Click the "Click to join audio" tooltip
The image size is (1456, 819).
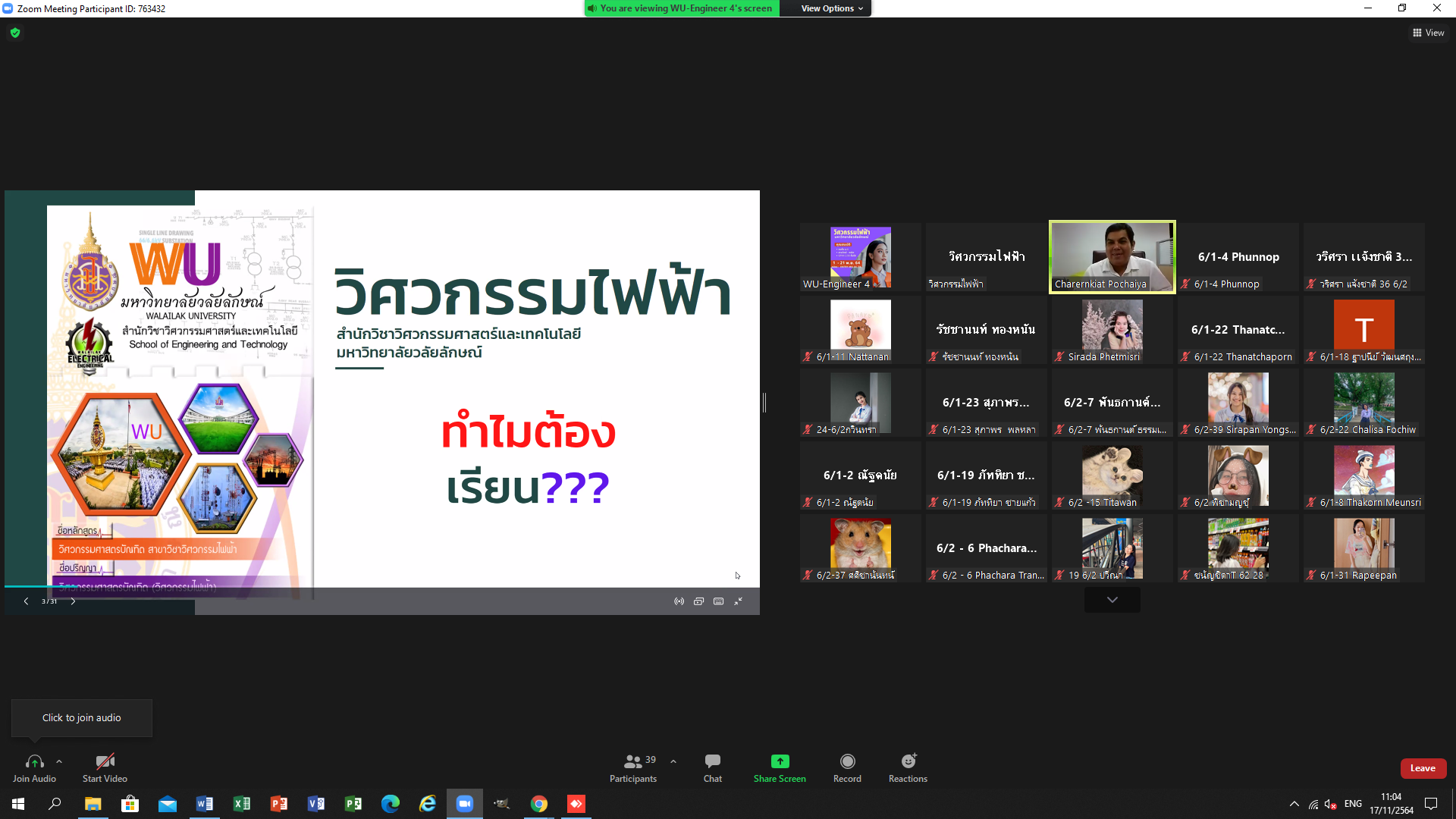click(81, 717)
